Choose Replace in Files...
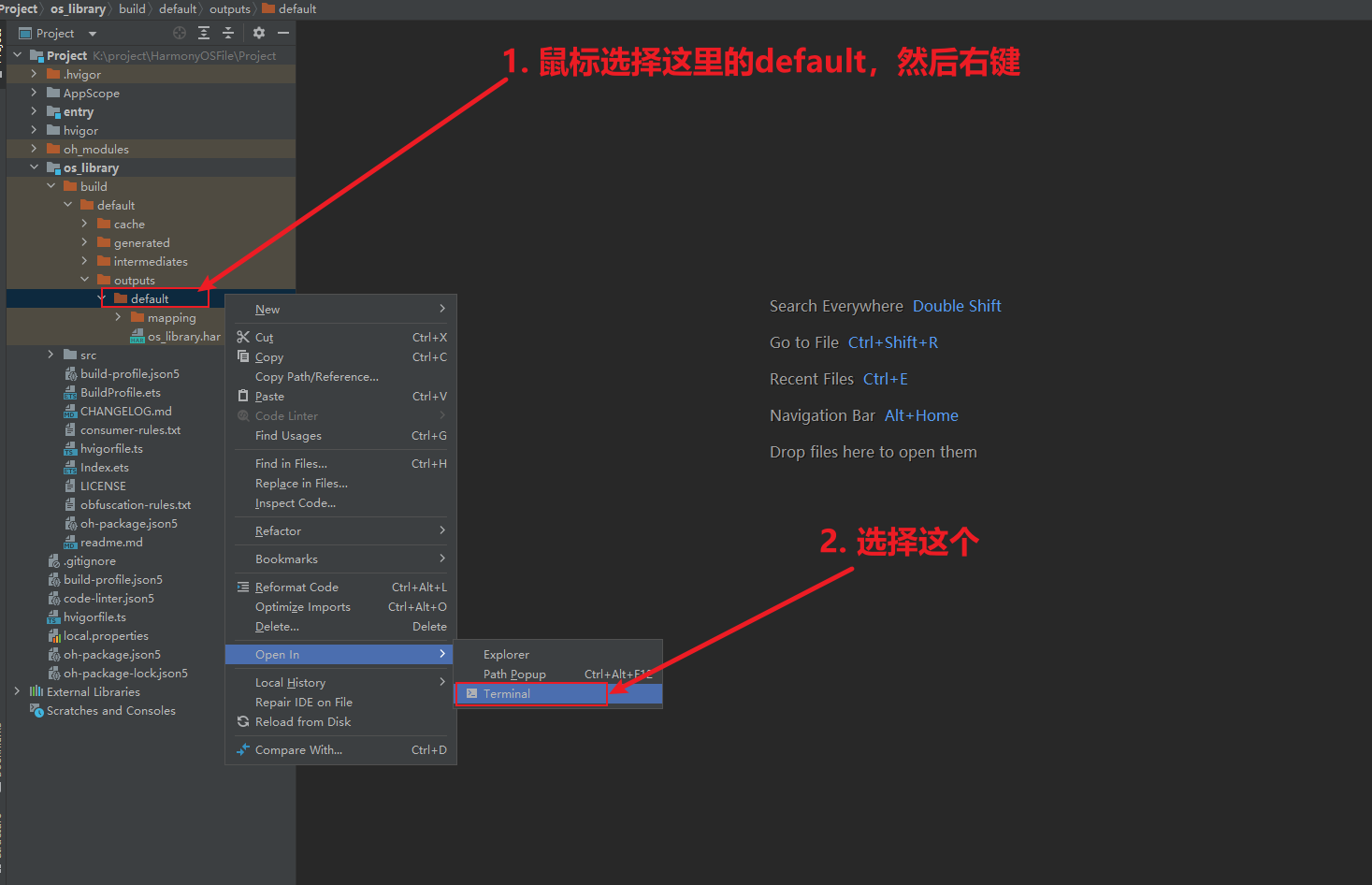The image size is (1372, 885). coord(340,483)
